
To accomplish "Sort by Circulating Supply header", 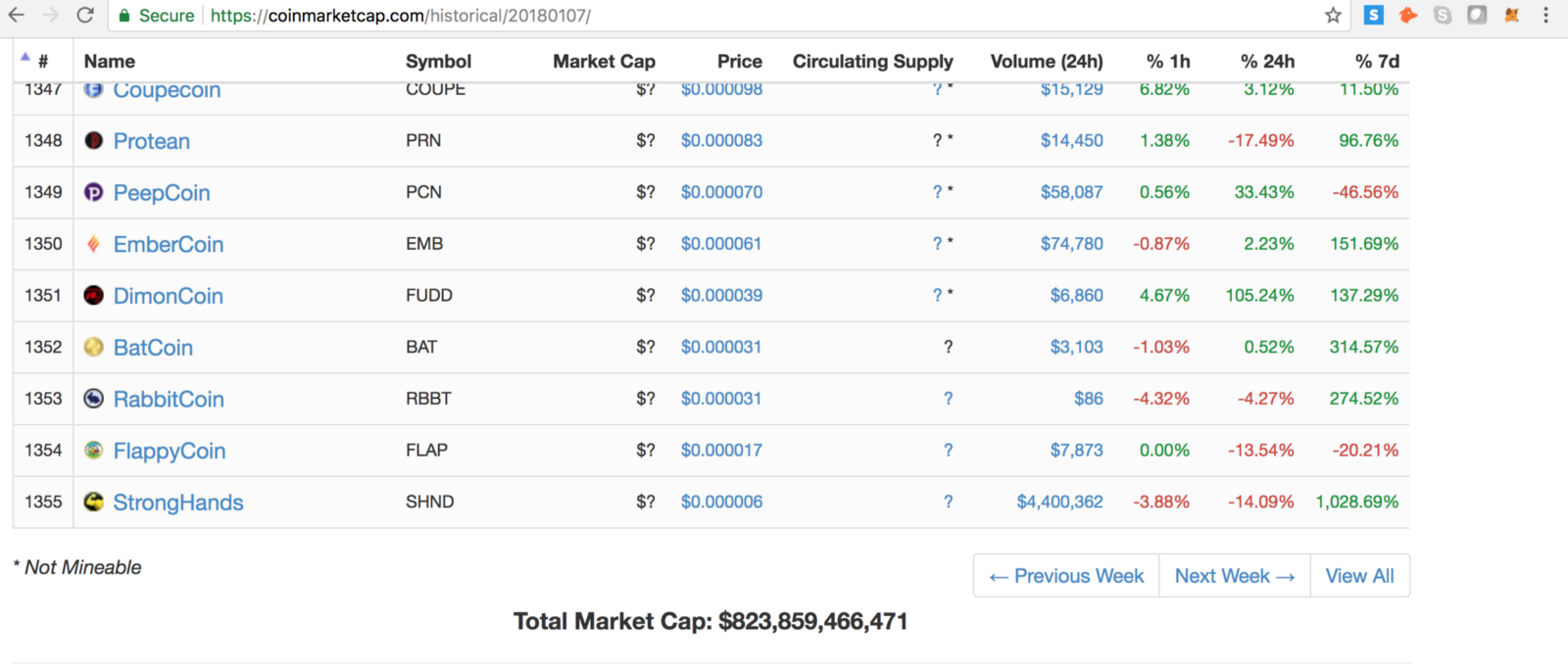I will coord(872,61).
